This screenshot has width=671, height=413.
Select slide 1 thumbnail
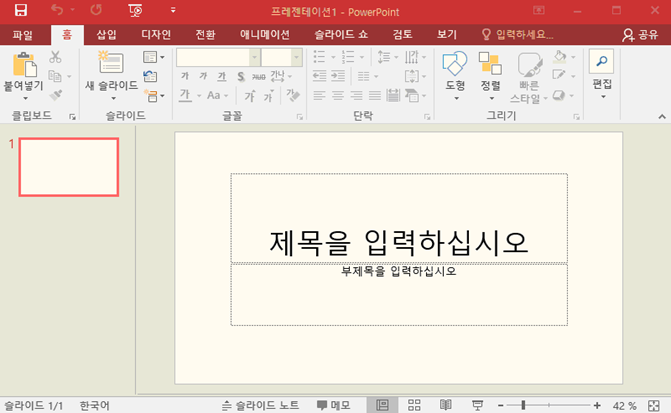tap(68, 167)
